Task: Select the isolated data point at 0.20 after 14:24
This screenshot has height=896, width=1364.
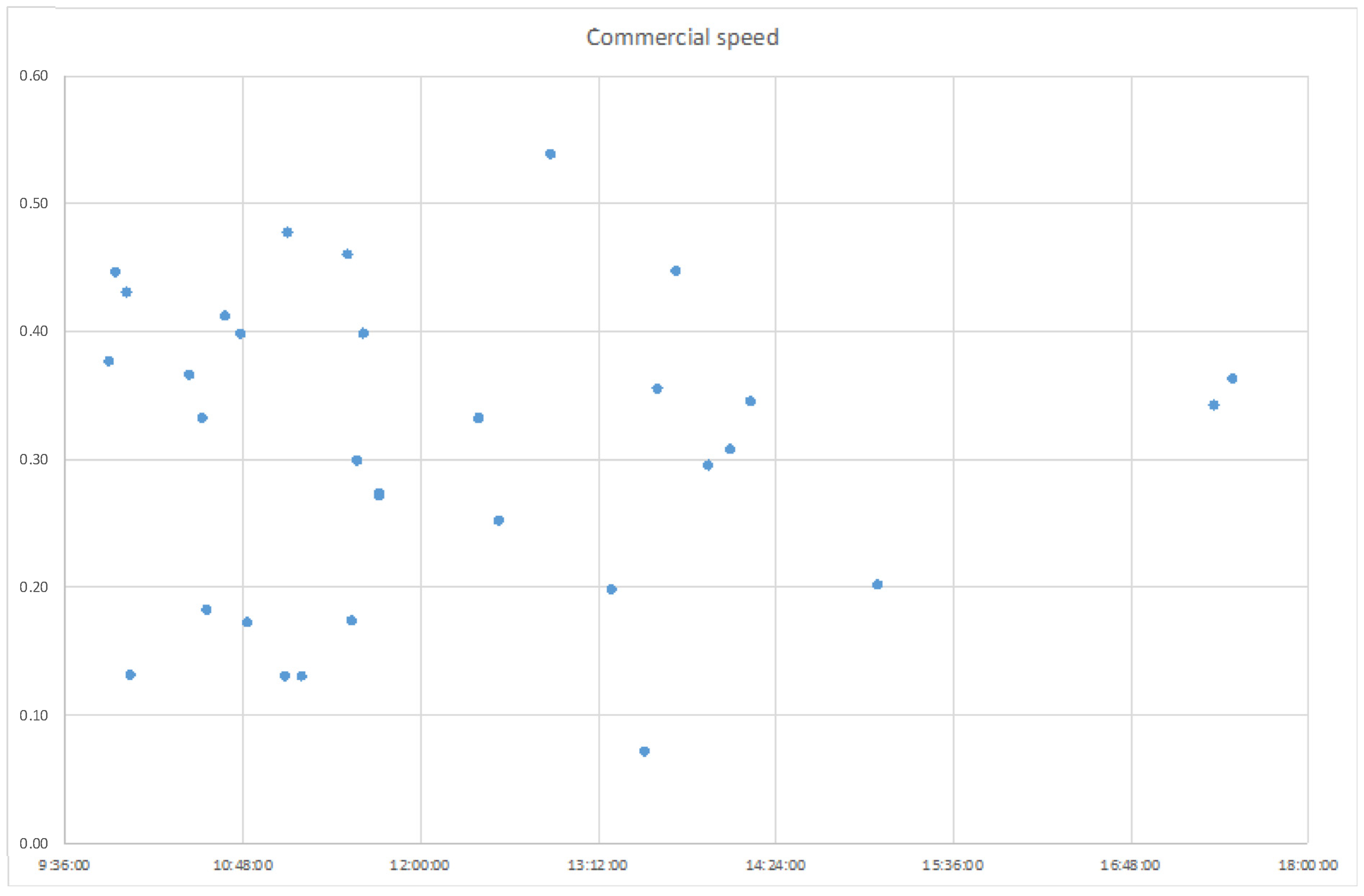Action: click(877, 585)
